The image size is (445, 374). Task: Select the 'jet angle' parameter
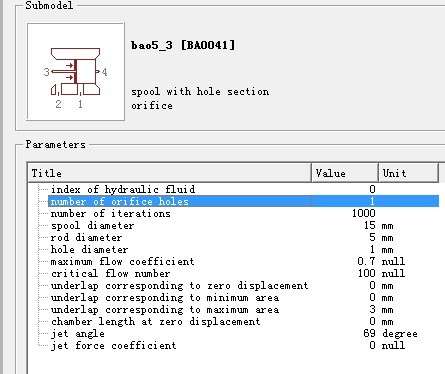coord(243,333)
